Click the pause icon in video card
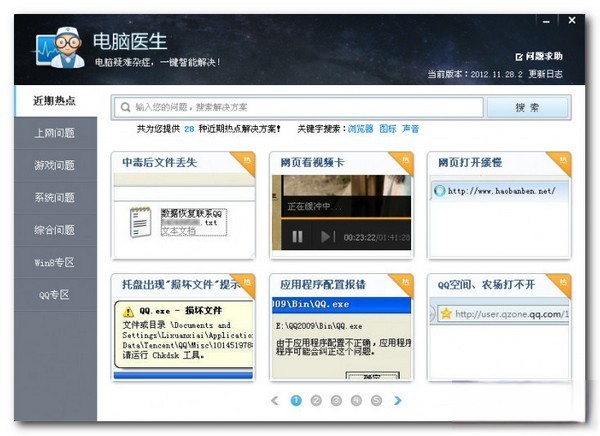Screen dimensions: 600x436 [x=297, y=237]
